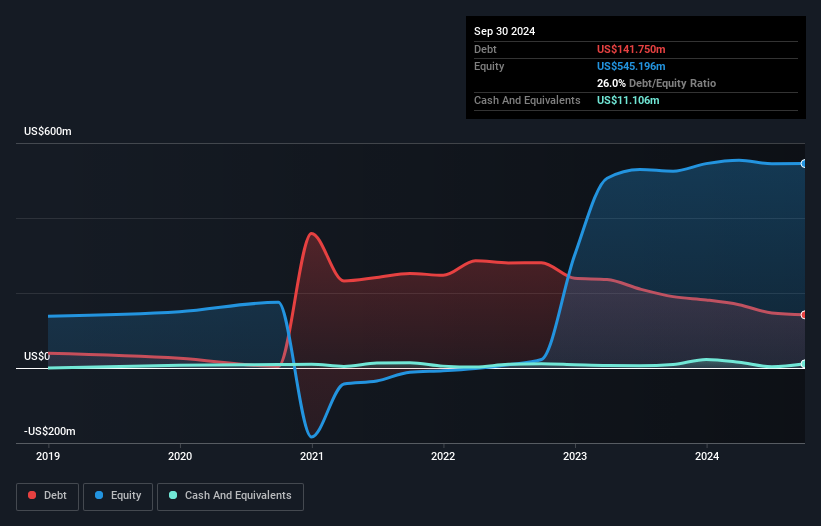Select the blue Equity endpoint marker
This screenshot has width=821, height=526.
point(804,164)
